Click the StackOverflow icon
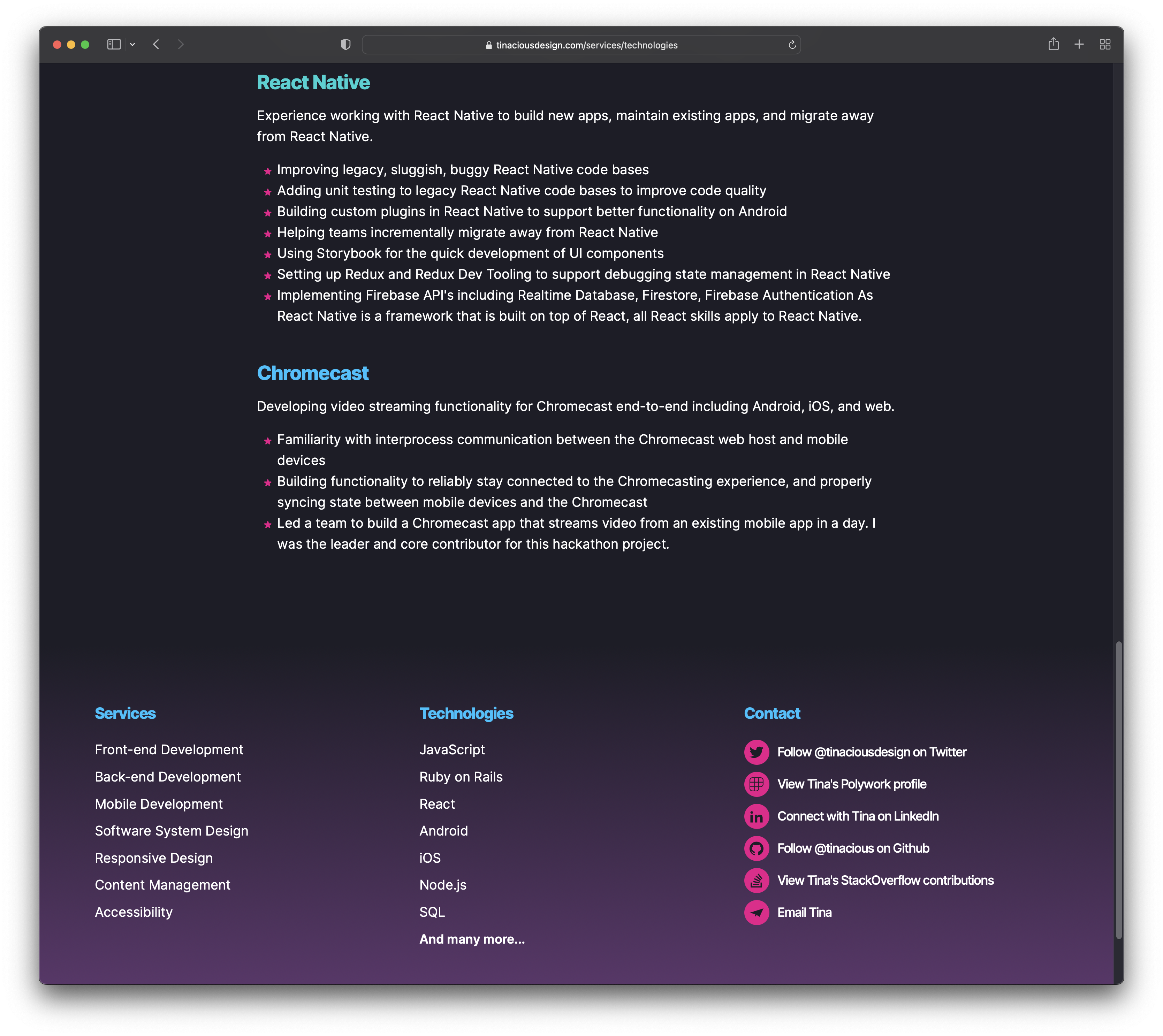1163x1036 pixels. pyautogui.click(x=757, y=881)
